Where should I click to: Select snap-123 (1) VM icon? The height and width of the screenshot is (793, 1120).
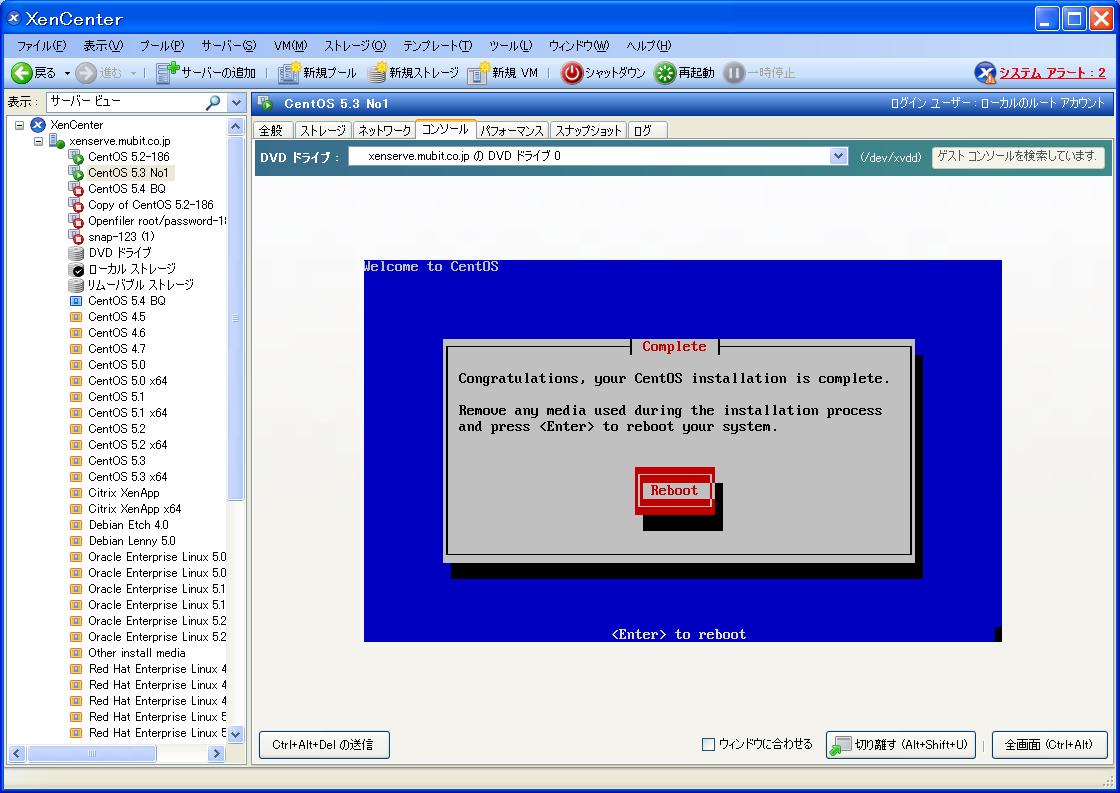[x=76, y=236]
